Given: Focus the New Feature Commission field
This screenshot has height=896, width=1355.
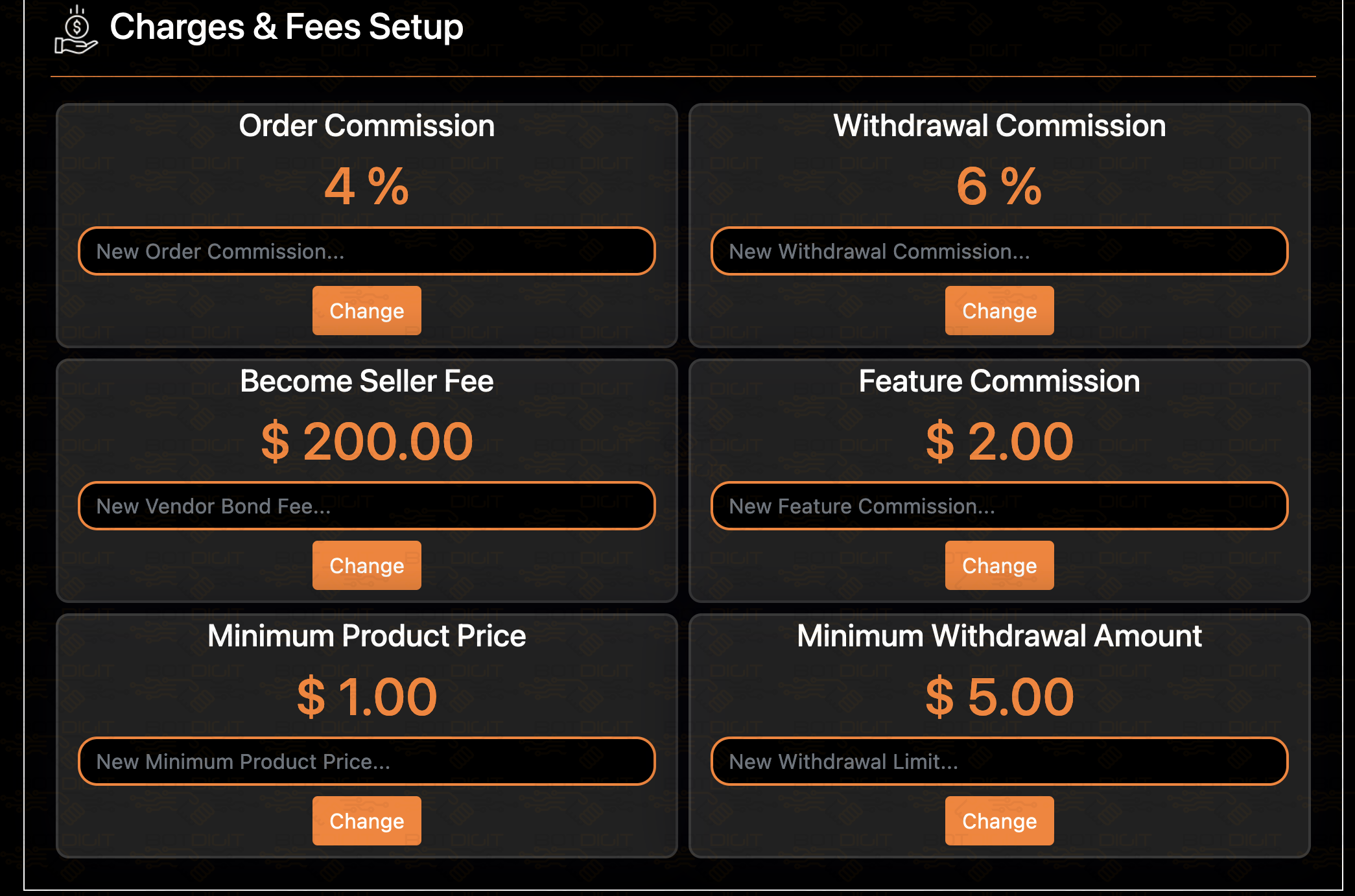Looking at the screenshot, I should point(999,506).
